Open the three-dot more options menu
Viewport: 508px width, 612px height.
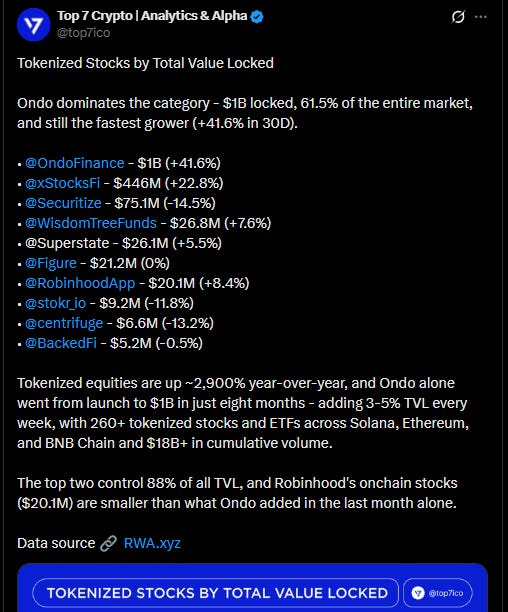click(481, 17)
